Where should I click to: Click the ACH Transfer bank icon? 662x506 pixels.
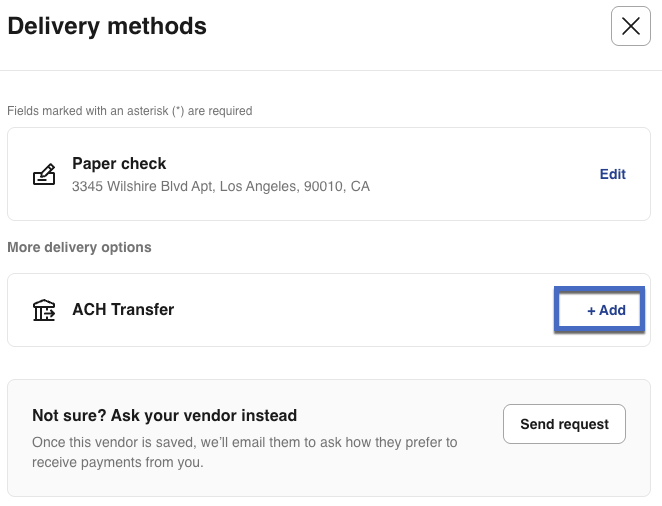pos(44,310)
